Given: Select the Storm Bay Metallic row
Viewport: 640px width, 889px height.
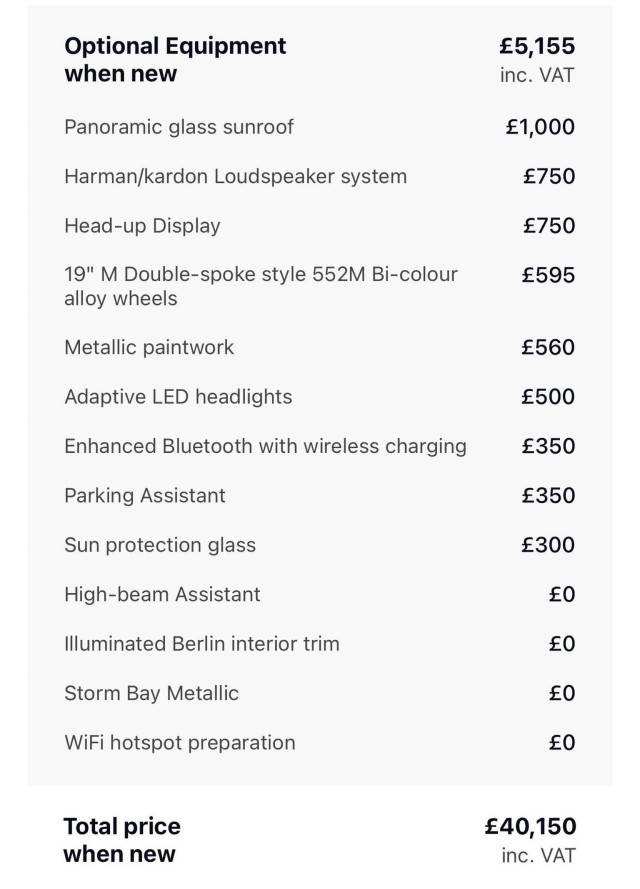Looking at the screenshot, I should [320, 693].
